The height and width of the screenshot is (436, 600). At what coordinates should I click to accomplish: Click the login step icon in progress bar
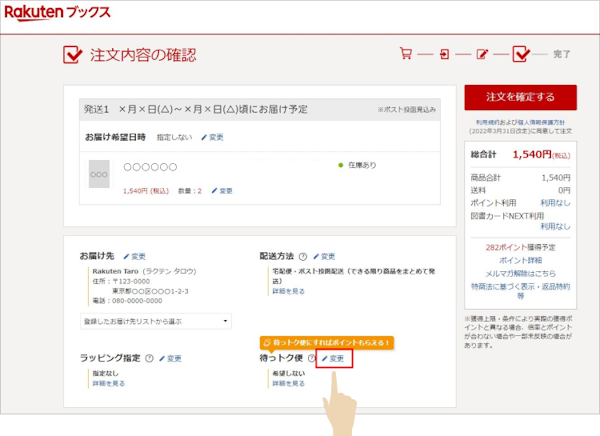[444, 54]
